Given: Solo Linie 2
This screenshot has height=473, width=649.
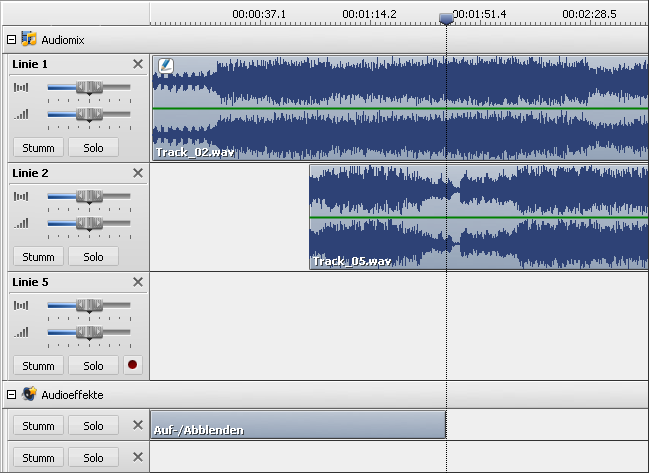Looking at the screenshot, I should pos(93,257).
